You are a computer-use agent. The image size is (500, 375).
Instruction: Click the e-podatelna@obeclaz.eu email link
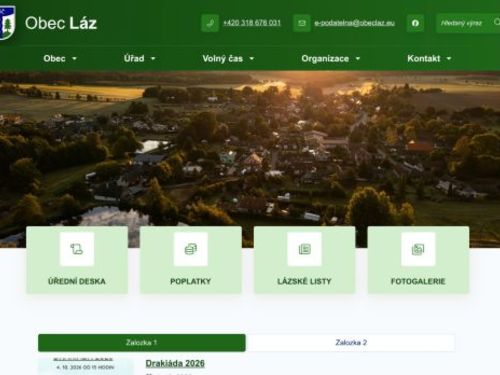point(354,23)
